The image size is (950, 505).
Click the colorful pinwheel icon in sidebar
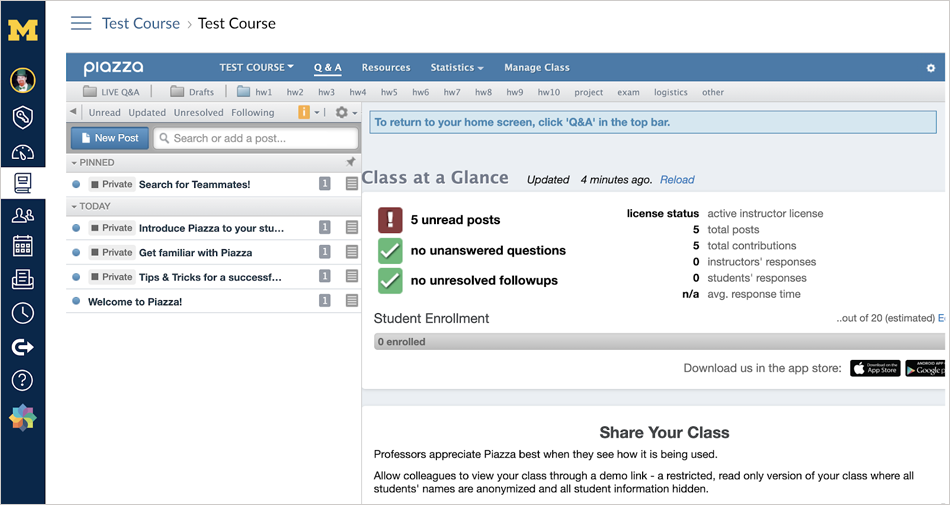pyautogui.click(x=22, y=418)
